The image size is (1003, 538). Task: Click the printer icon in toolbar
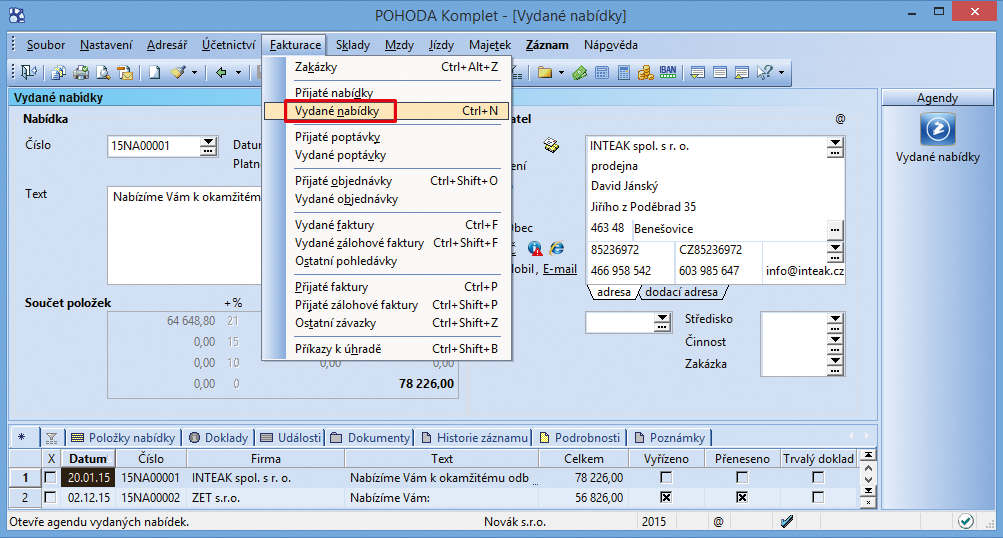coord(81,72)
